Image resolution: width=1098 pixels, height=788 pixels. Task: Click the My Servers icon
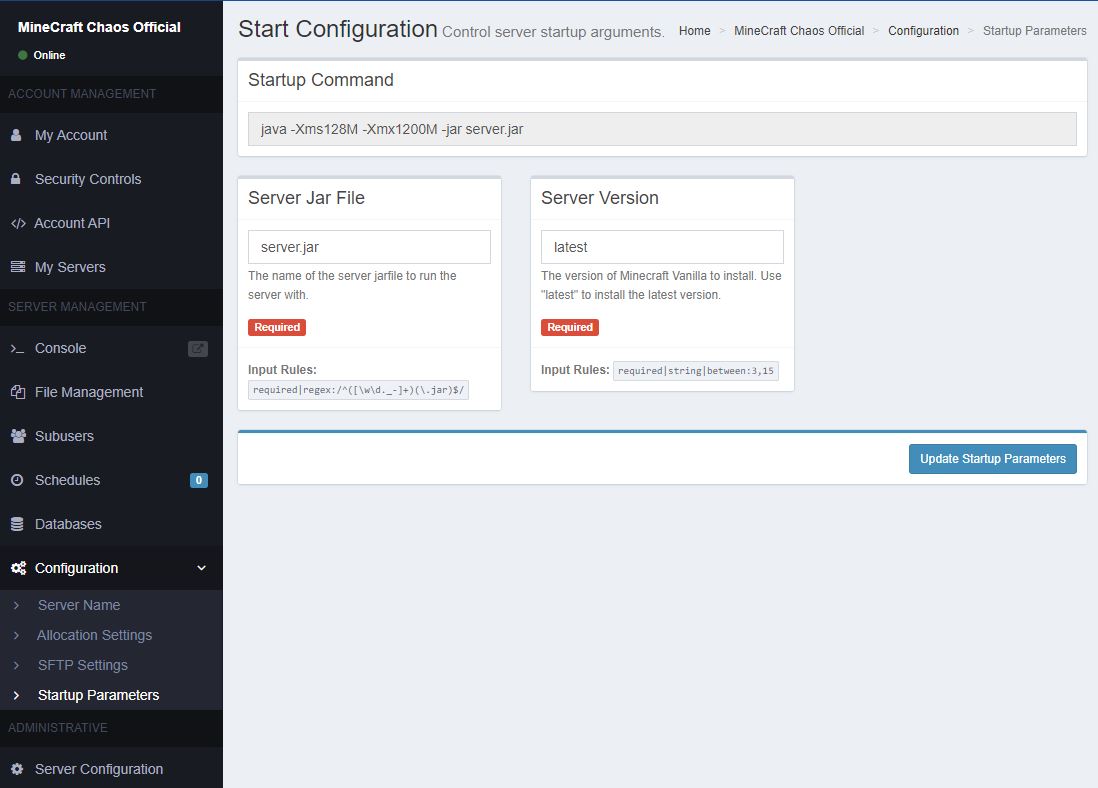point(17,267)
